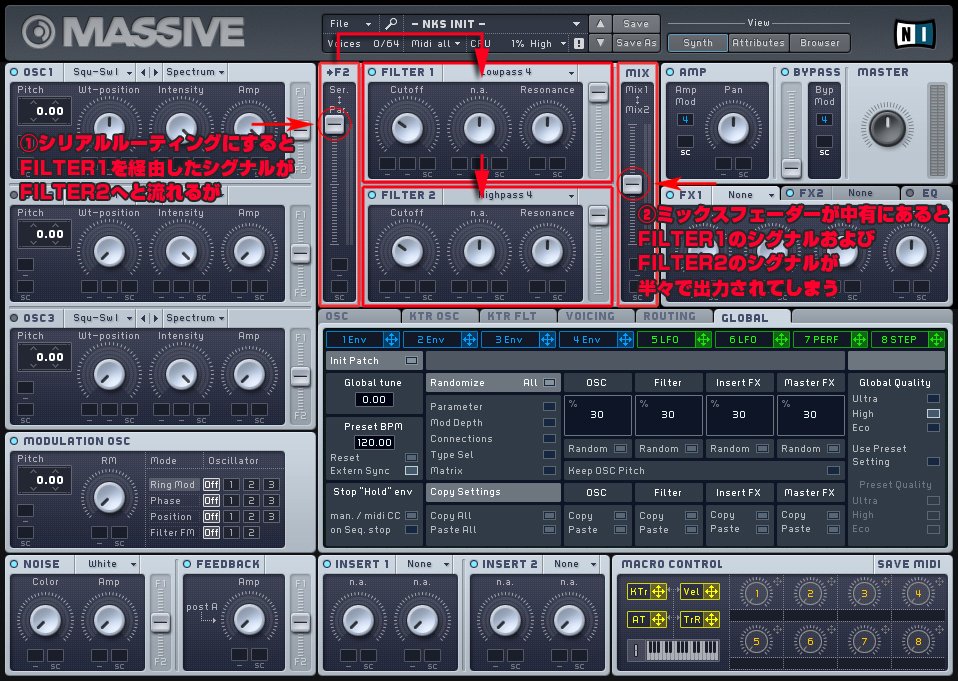
Task: Enable the Extern Sync checkbox
Action: tap(411, 471)
